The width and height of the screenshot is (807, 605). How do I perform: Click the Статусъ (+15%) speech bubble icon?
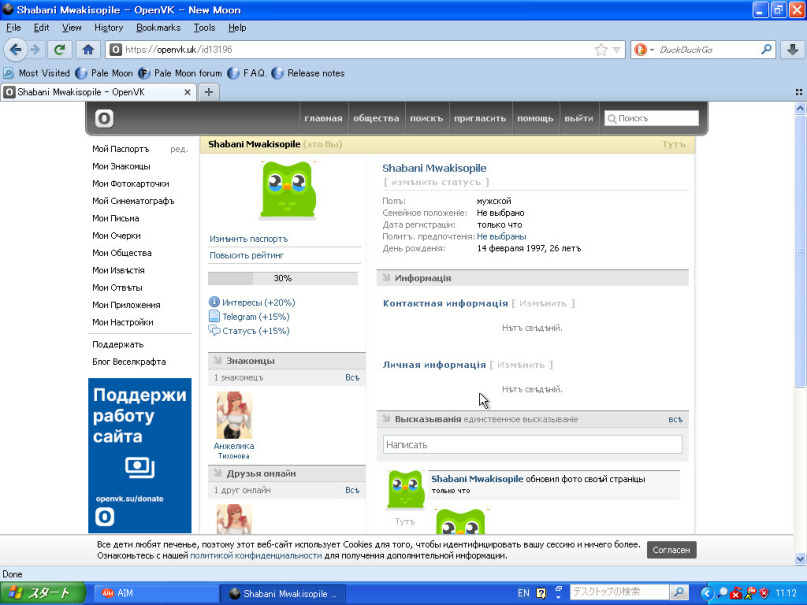214,330
